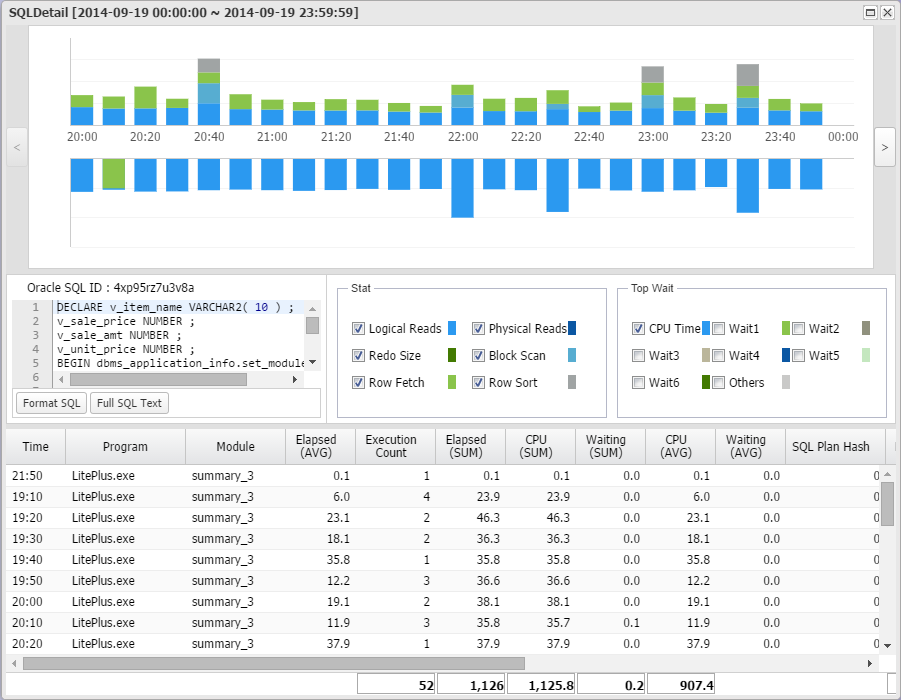Click the previous chart period arrow

(x=17, y=147)
